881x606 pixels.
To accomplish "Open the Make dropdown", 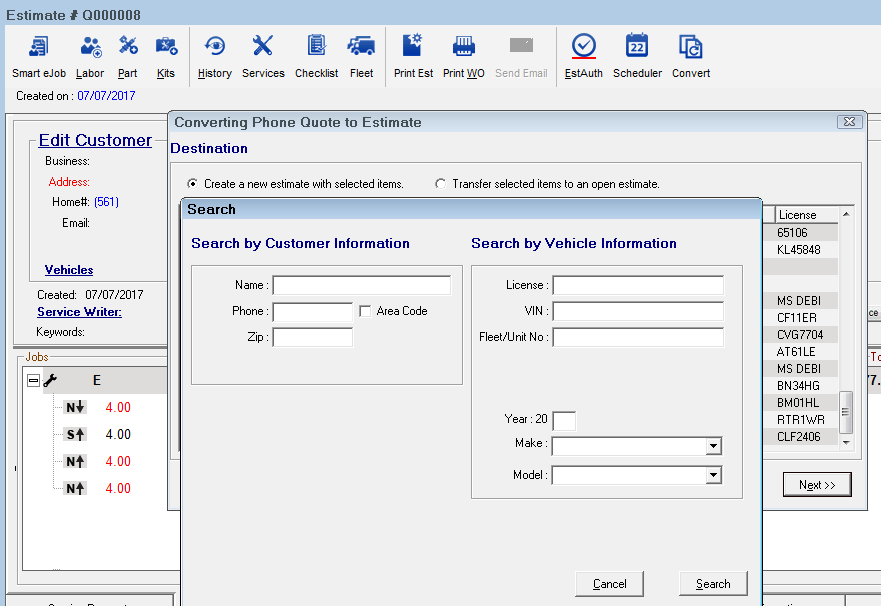I will (713, 446).
